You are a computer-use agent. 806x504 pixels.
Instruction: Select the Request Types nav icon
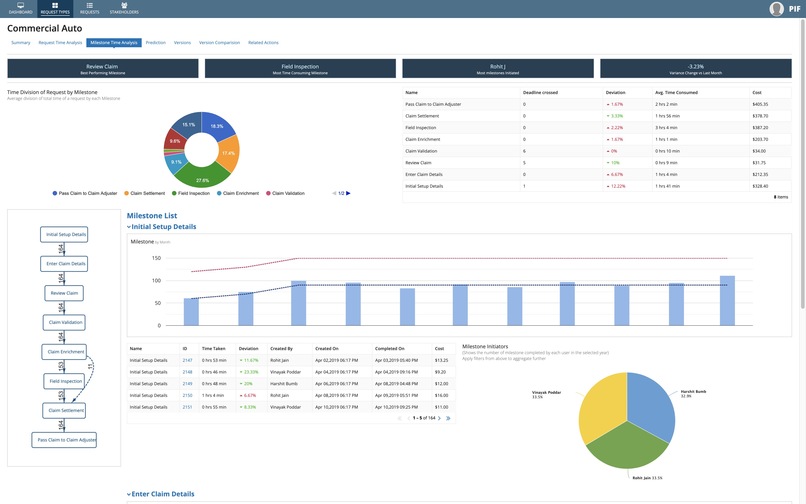click(55, 8)
